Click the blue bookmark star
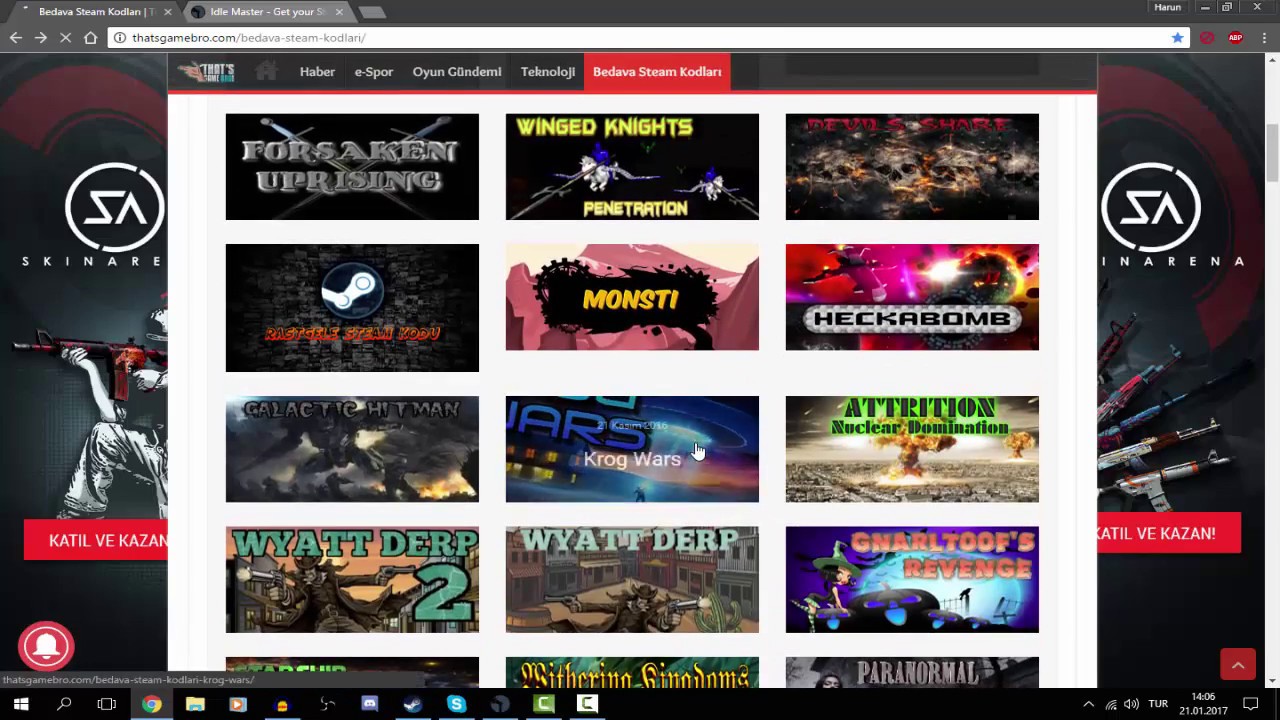The height and width of the screenshot is (720, 1280). [x=1177, y=38]
